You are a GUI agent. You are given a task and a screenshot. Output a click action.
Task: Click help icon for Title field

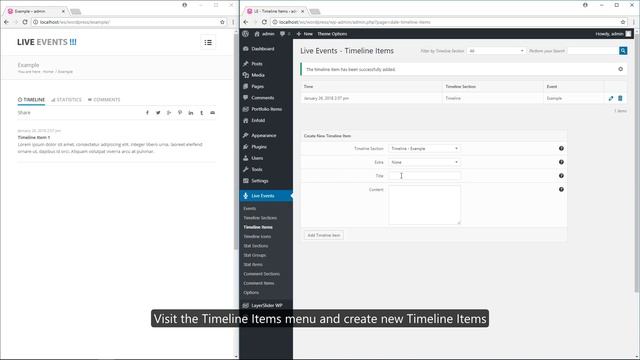561,176
